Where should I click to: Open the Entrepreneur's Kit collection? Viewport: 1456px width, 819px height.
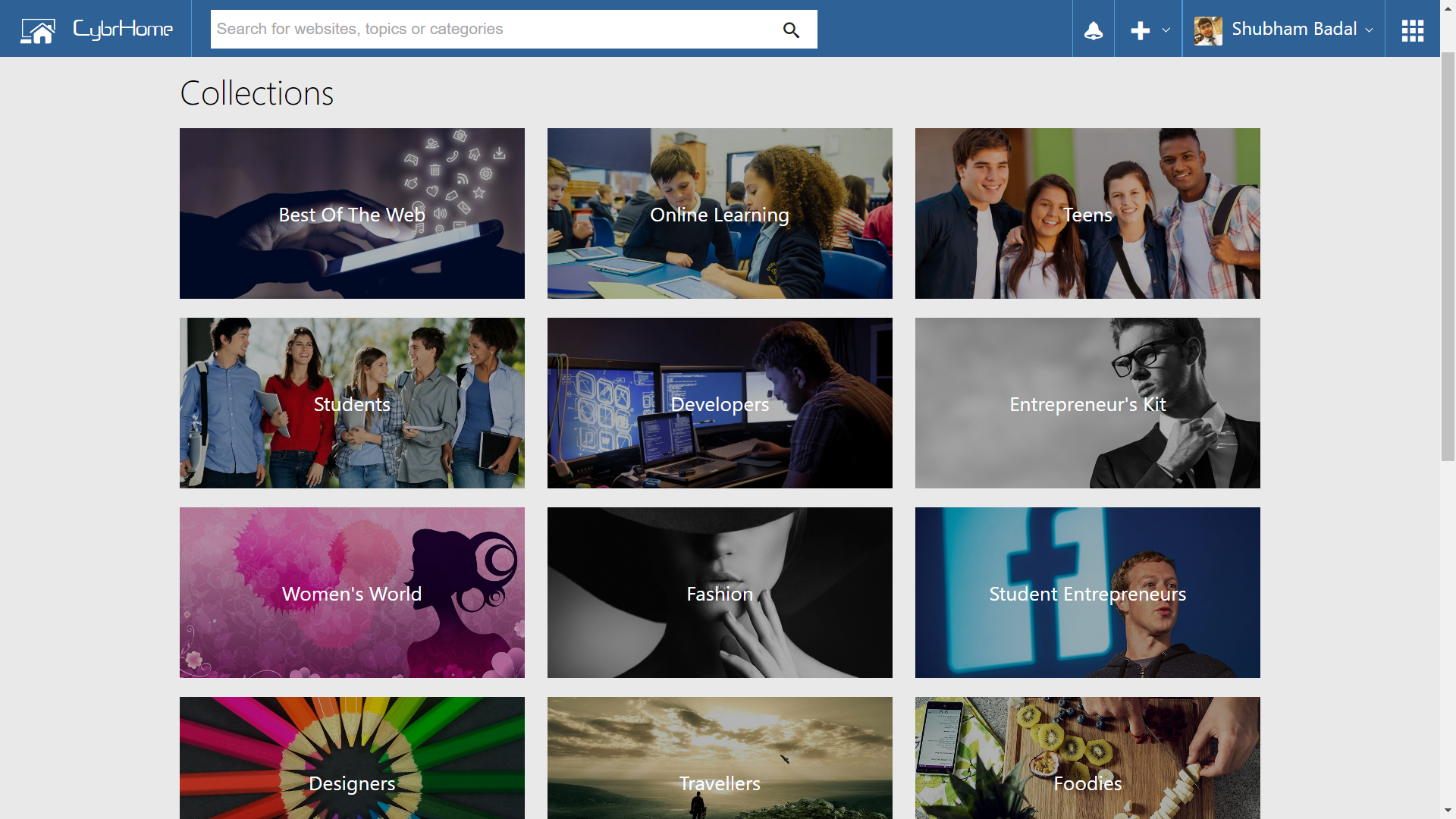(x=1087, y=403)
